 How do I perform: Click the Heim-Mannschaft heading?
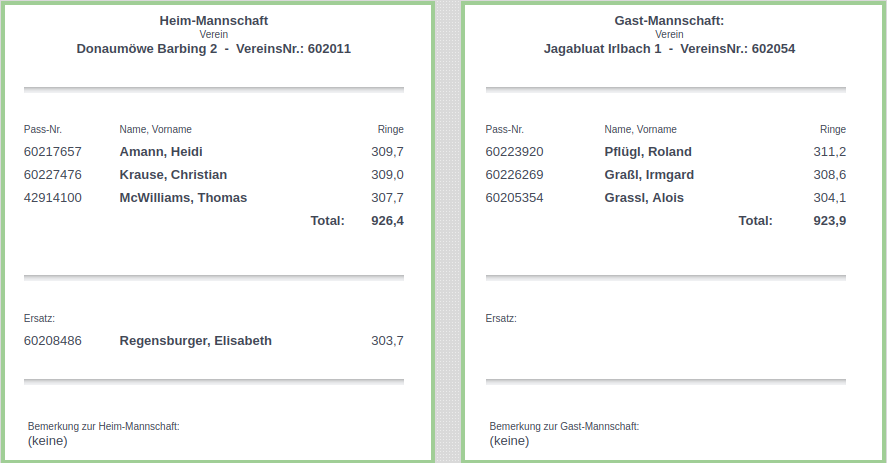click(214, 21)
